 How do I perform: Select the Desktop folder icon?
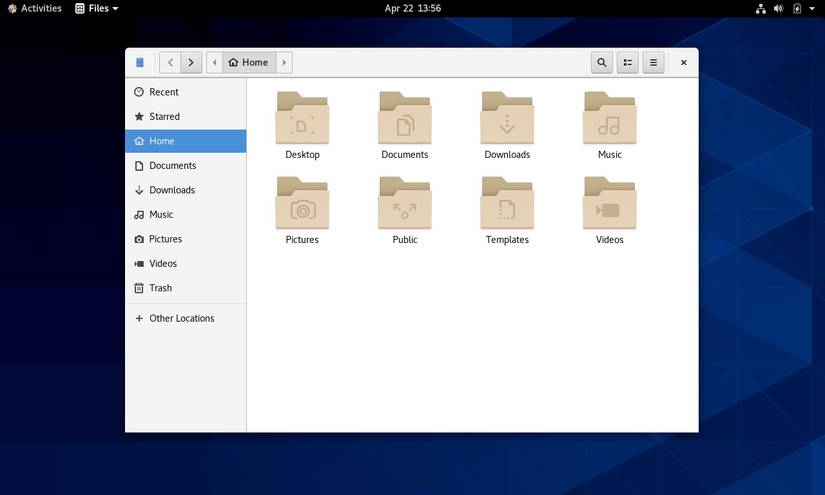click(x=302, y=119)
